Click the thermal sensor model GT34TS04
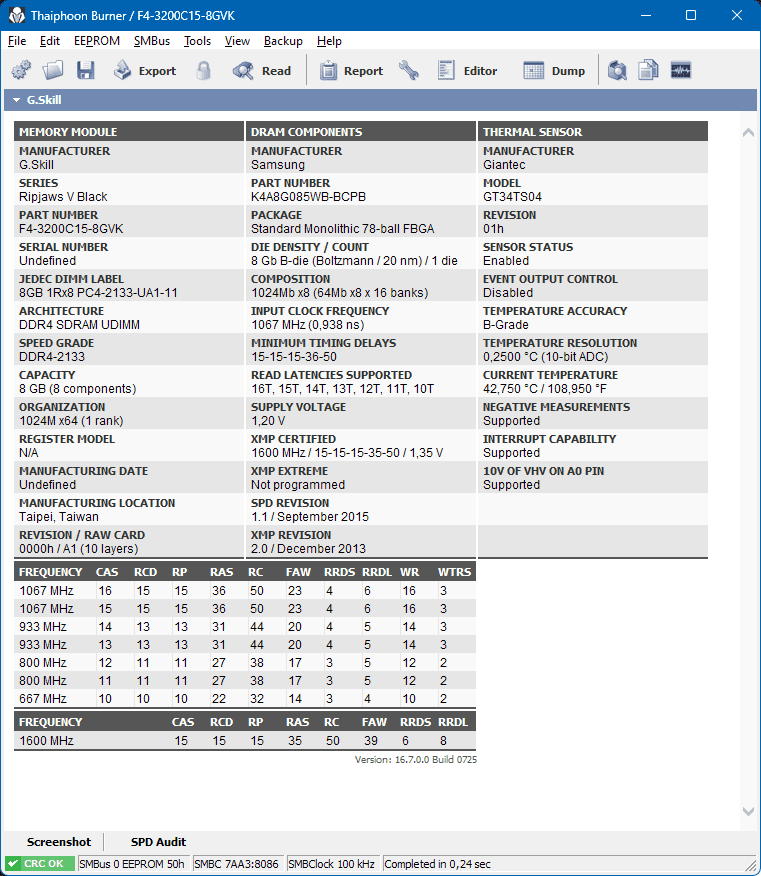The image size is (761, 876). coord(512,197)
